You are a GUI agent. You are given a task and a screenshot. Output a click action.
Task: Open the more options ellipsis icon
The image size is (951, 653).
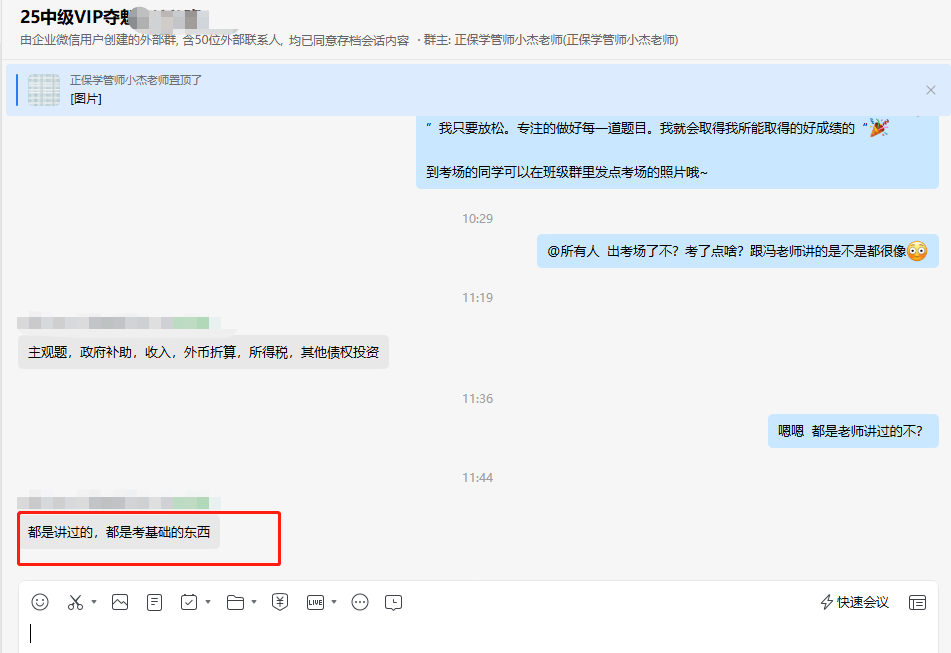pos(359,602)
